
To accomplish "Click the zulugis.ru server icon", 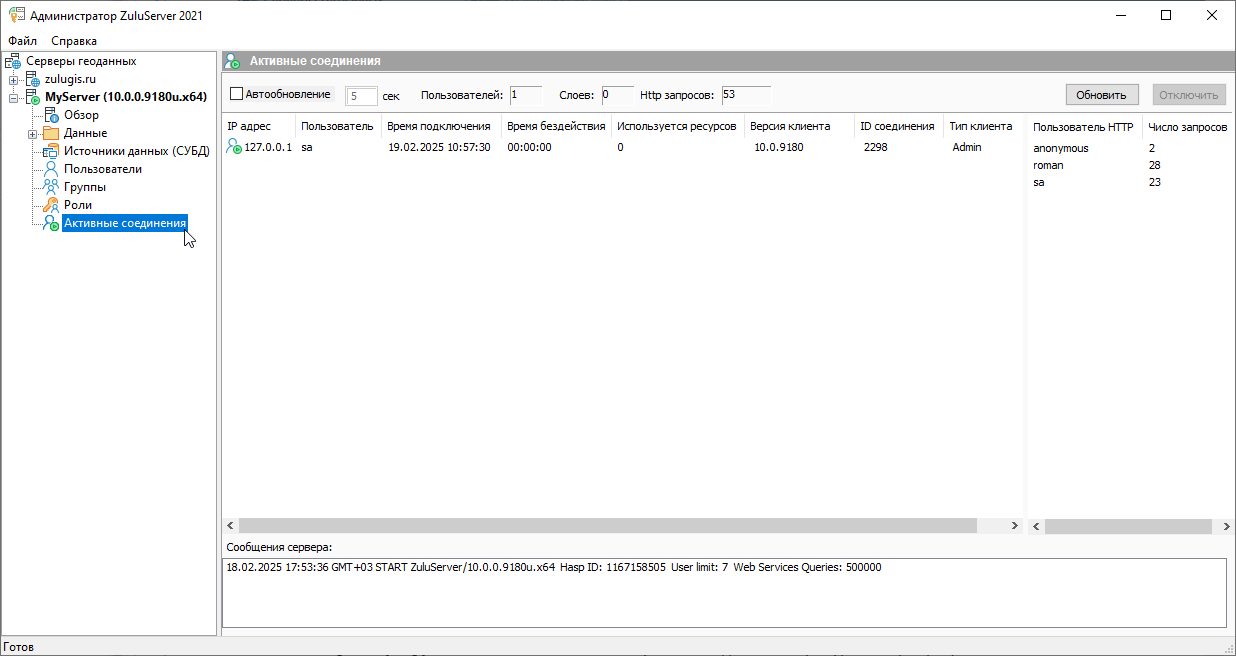I will point(32,79).
